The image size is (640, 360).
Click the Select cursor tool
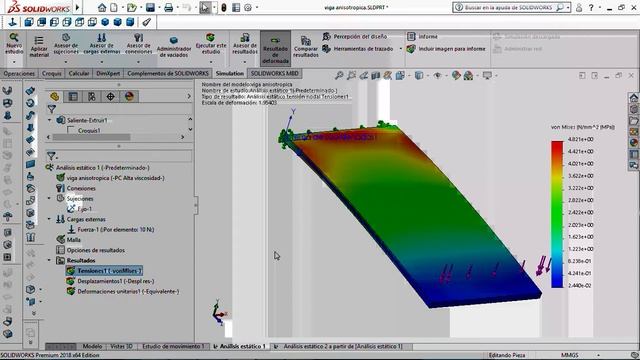pyautogui.click(x=205, y=7)
